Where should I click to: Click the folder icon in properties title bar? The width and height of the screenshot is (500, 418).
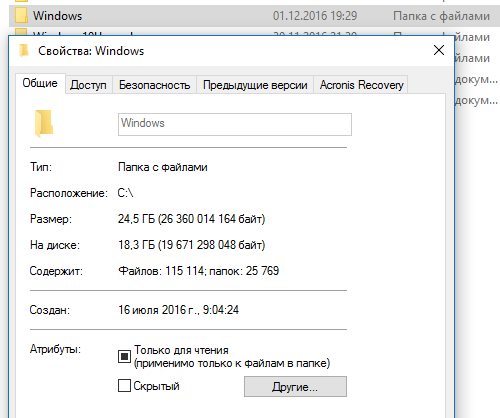(24, 51)
